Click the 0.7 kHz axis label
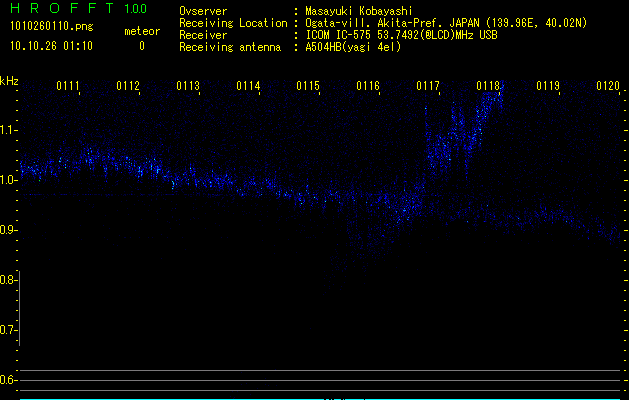 point(7,330)
